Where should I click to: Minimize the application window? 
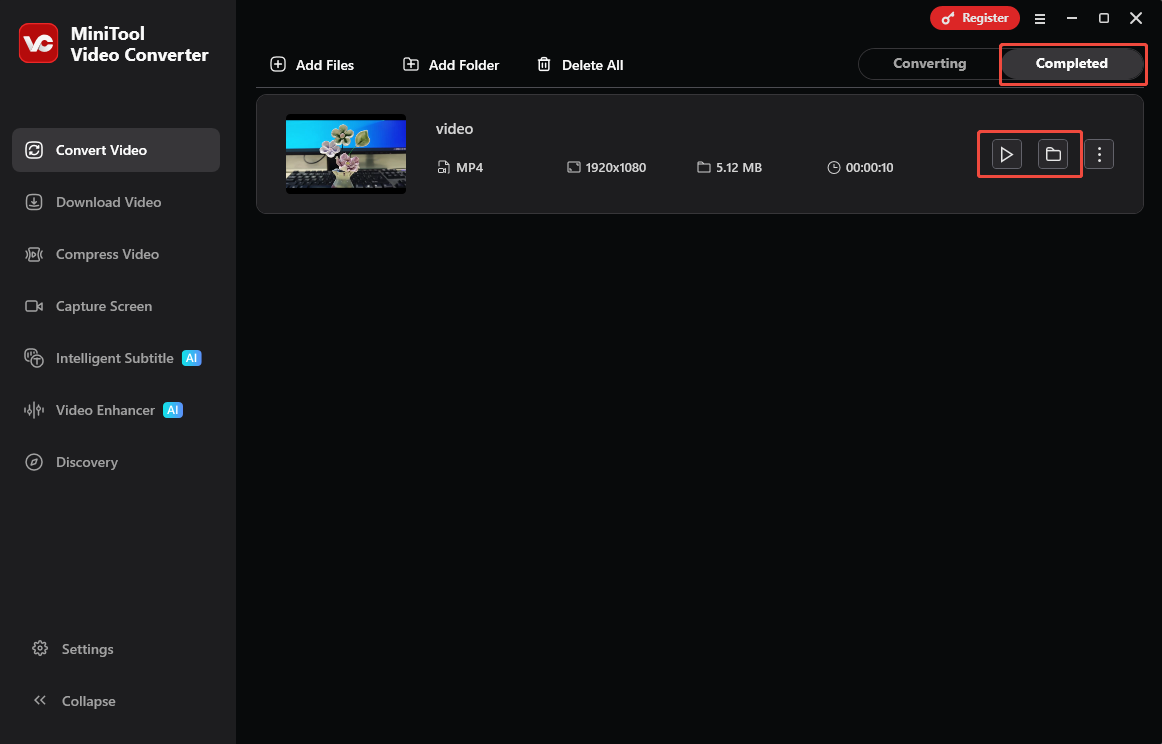click(1072, 19)
